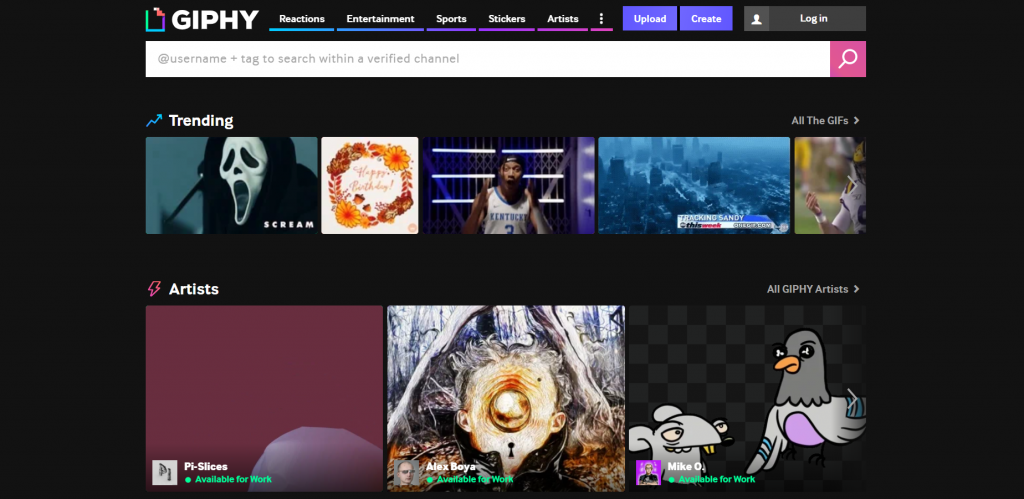Click the Artists section heading
This screenshot has width=1024, height=499.
(x=194, y=289)
